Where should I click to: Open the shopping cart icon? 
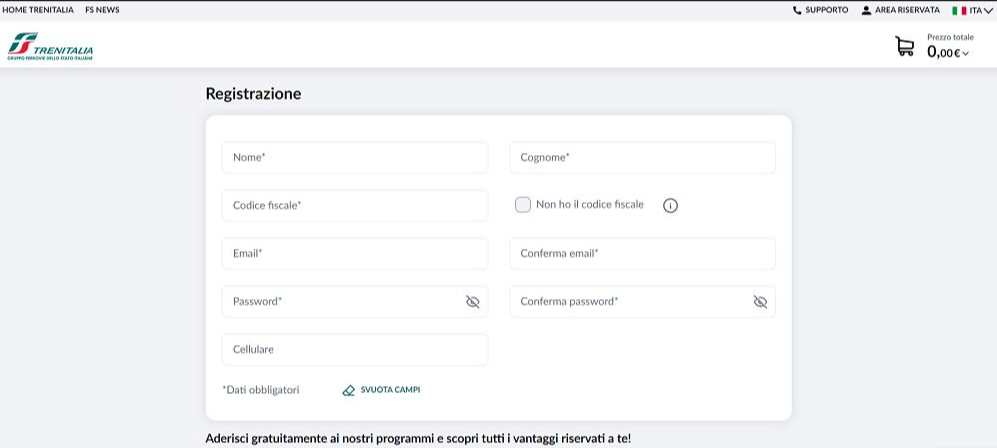(x=904, y=46)
